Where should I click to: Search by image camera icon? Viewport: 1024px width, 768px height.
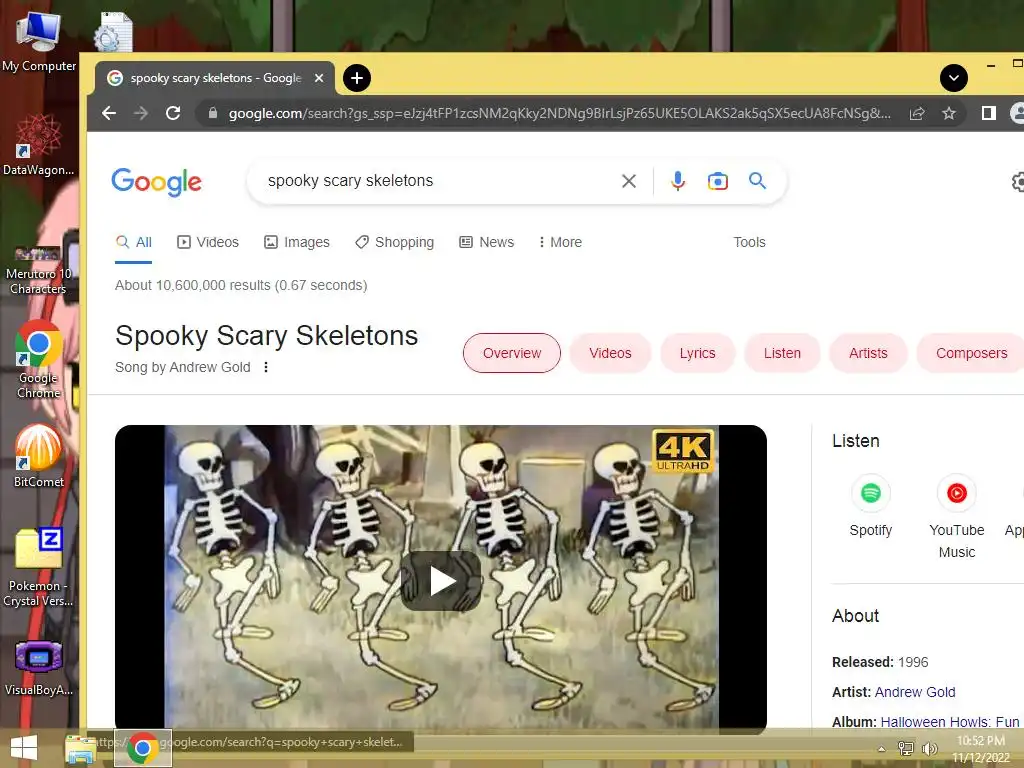click(718, 181)
